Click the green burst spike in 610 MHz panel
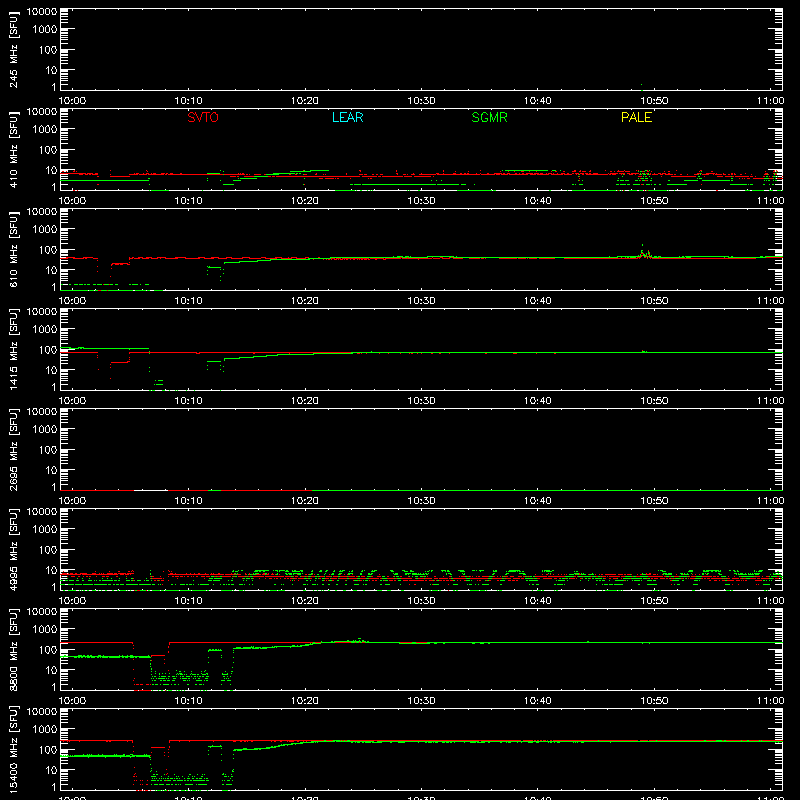The height and width of the screenshot is (800, 800). (643, 251)
